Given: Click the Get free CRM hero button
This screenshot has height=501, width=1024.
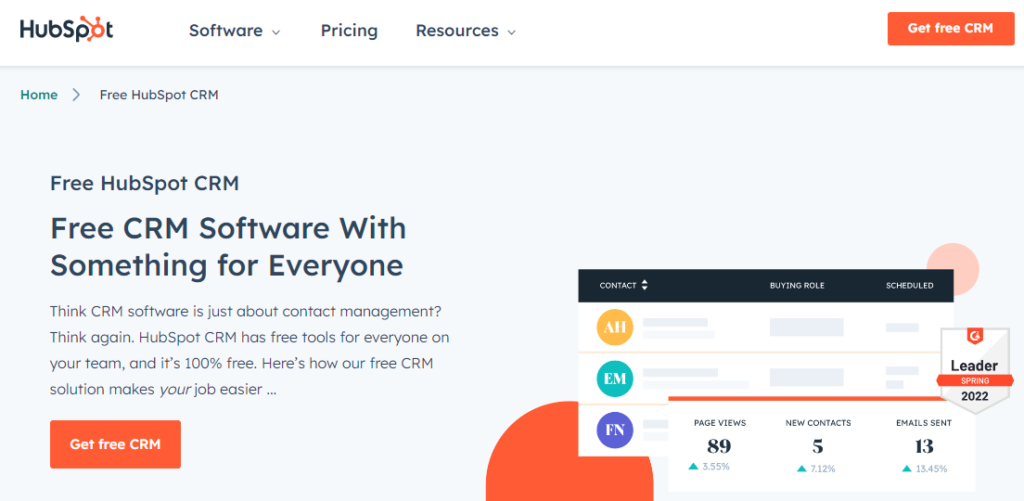Looking at the screenshot, I should pos(115,444).
